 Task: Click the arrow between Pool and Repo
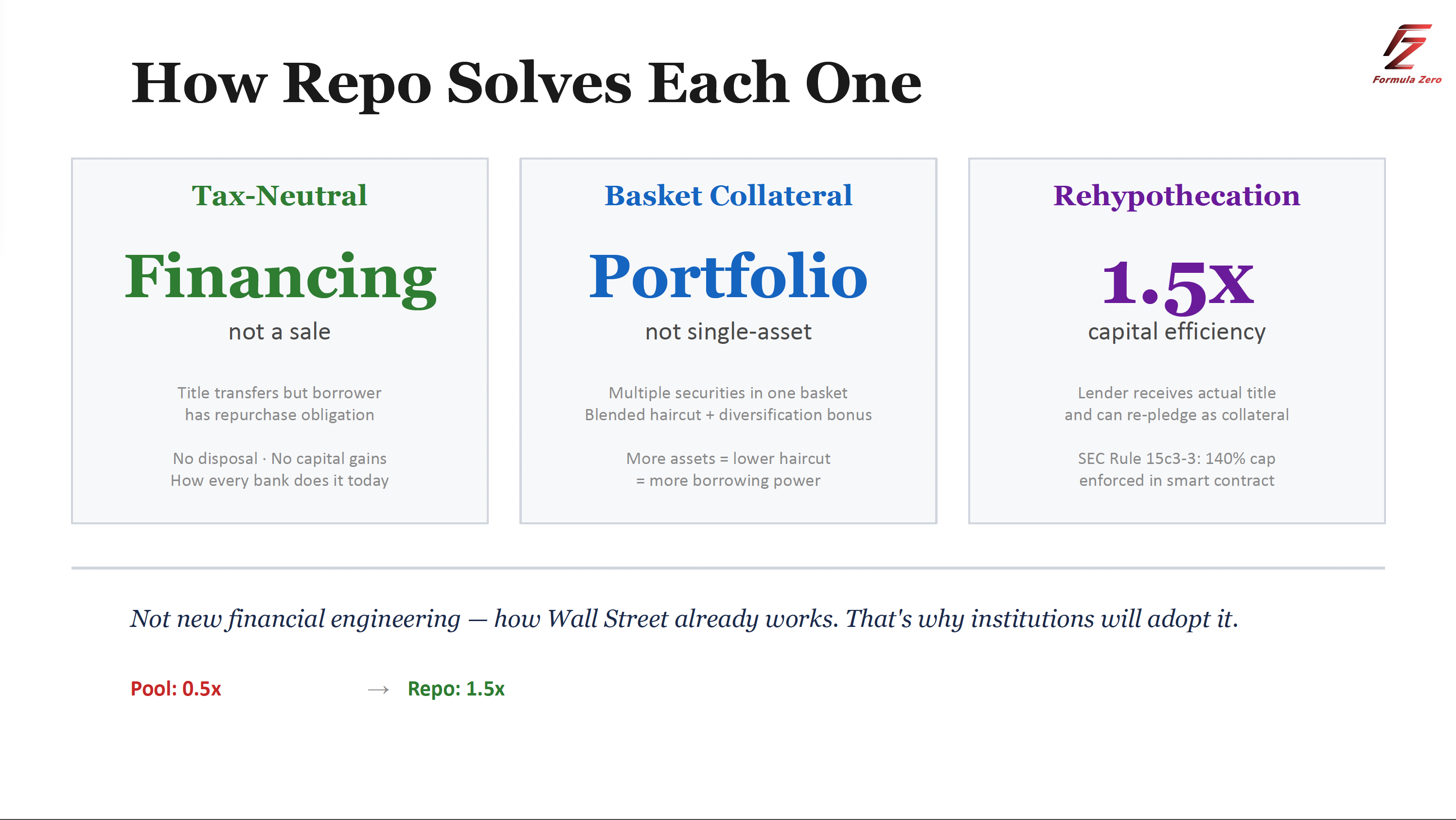(378, 690)
